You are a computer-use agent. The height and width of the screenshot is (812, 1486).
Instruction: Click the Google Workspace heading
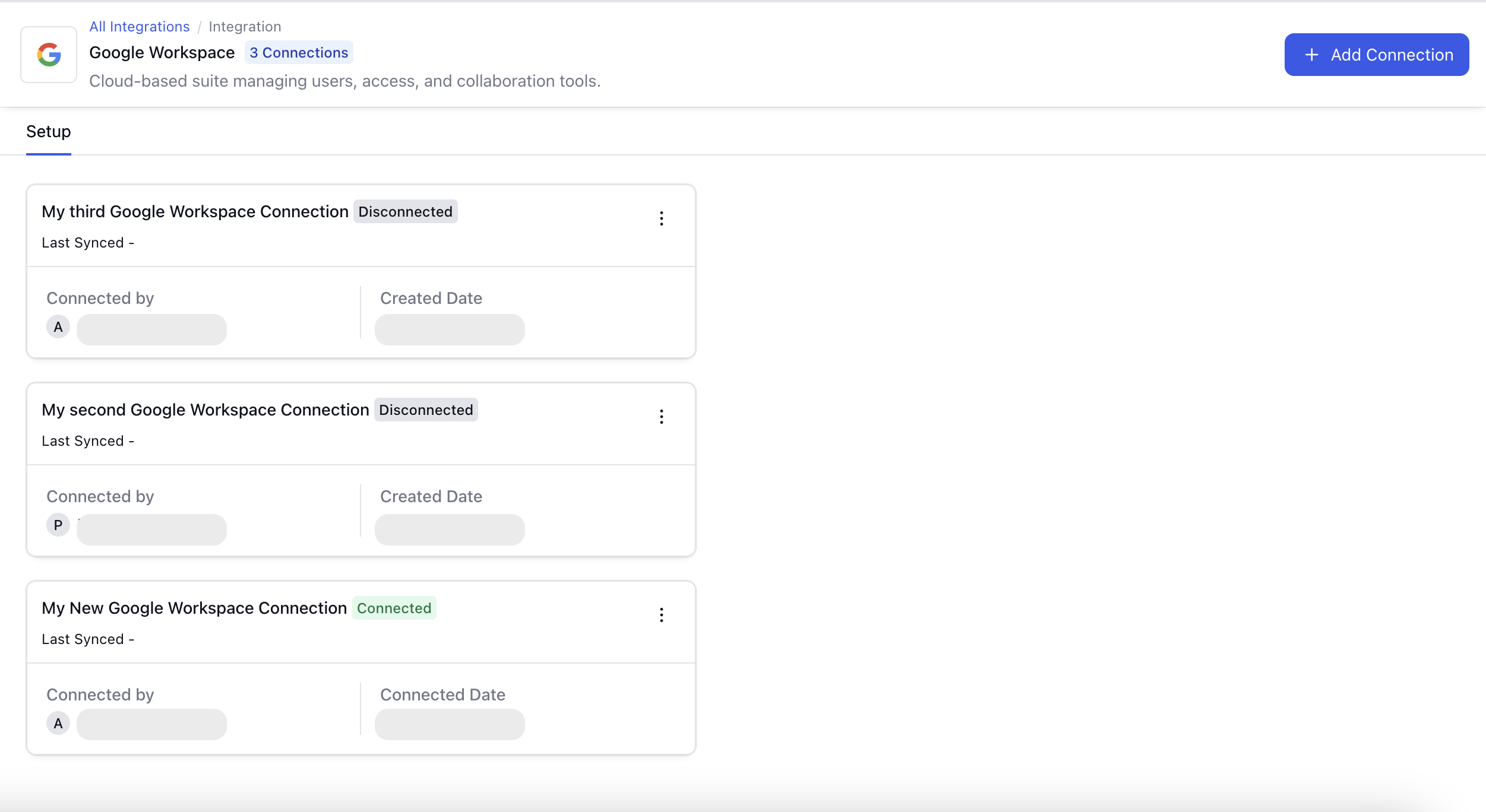pyautogui.click(x=162, y=53)
